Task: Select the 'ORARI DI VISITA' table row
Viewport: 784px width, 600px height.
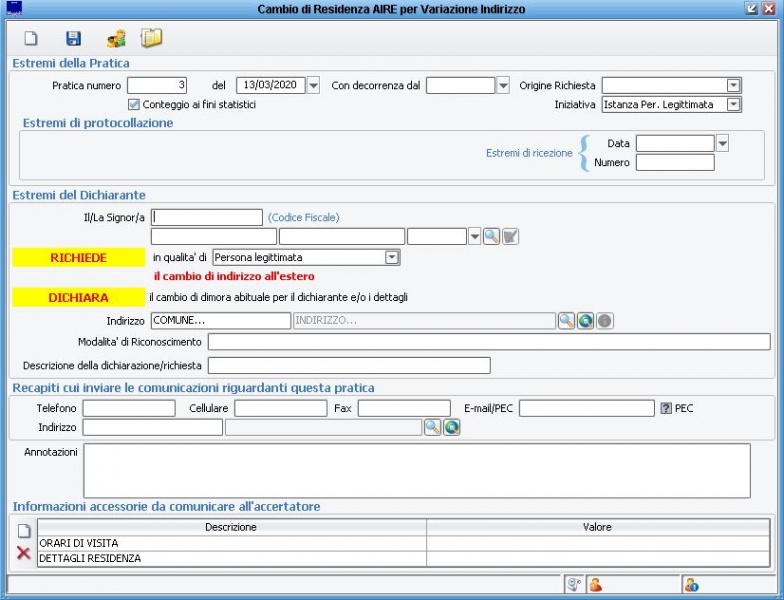Action: coord(231,543)
